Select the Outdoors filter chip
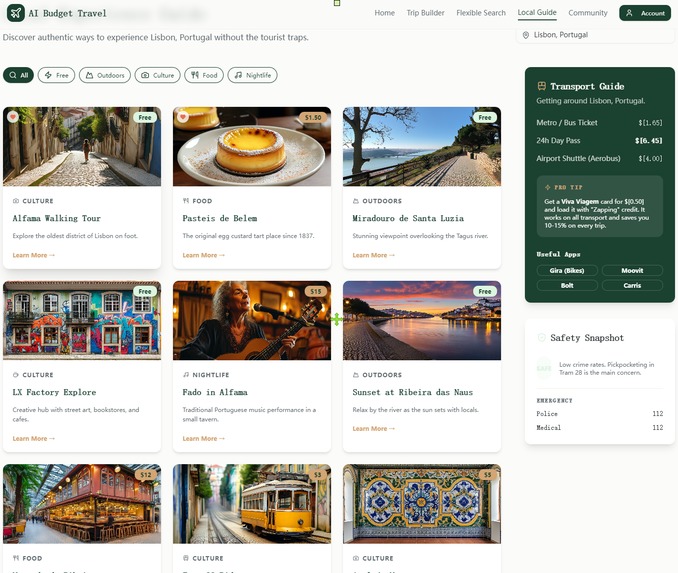 point(105,75)
